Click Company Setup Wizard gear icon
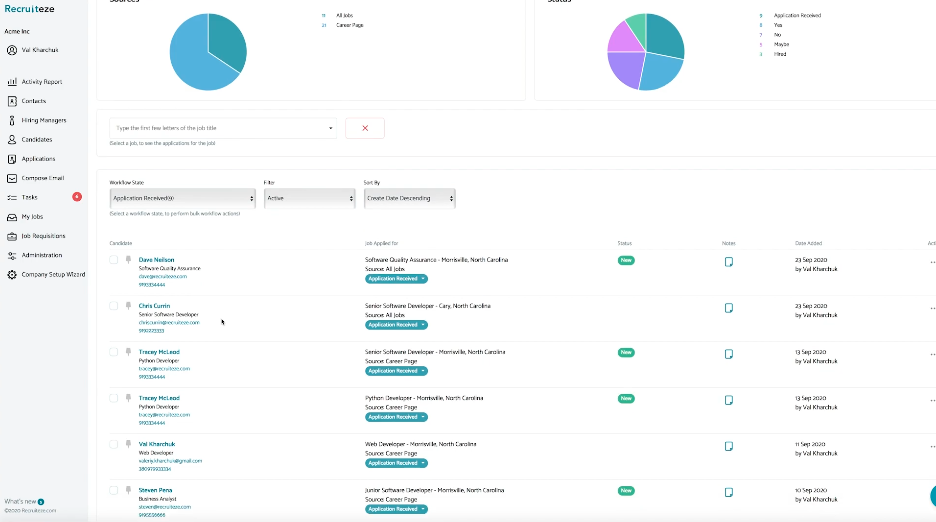Image resolution: width=936 pixels, height=522 pixels. (x=11, y=275)
